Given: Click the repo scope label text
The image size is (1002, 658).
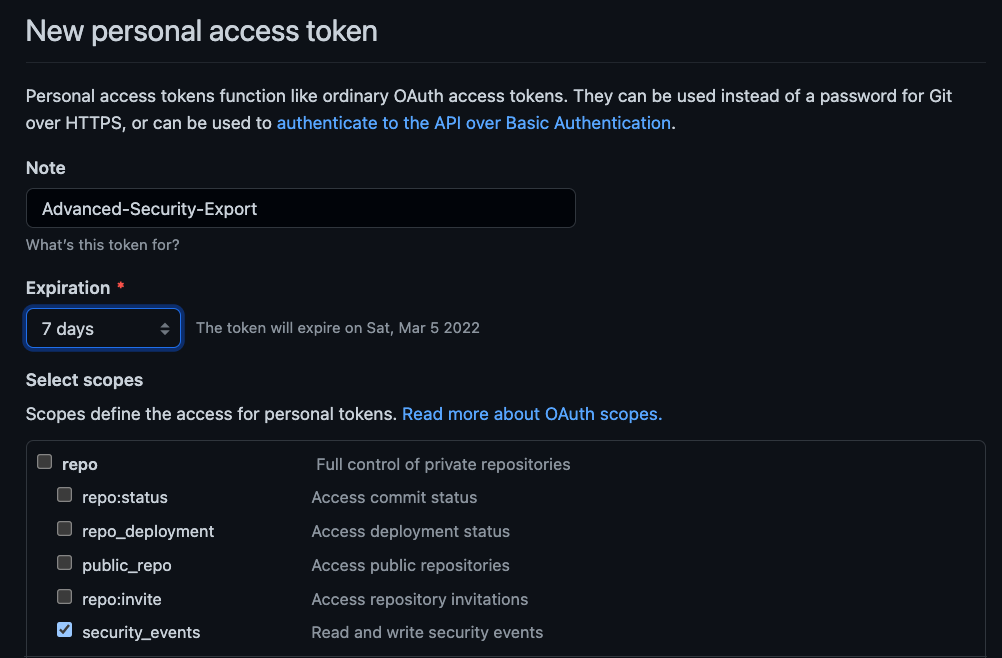Looking at the screenshot, I should coord(80,463).
